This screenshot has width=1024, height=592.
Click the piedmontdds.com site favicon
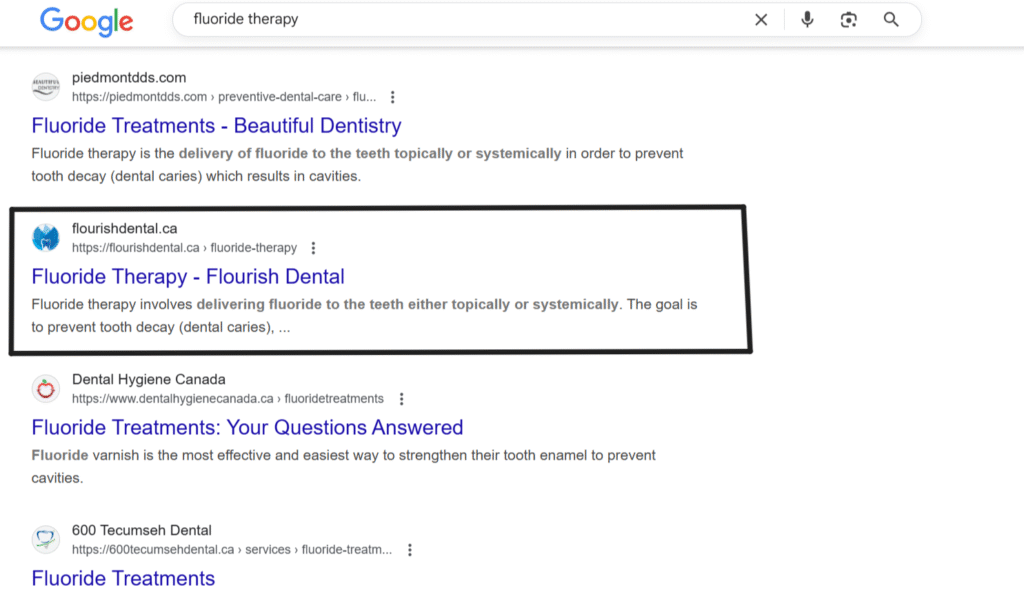coord(46,87)
